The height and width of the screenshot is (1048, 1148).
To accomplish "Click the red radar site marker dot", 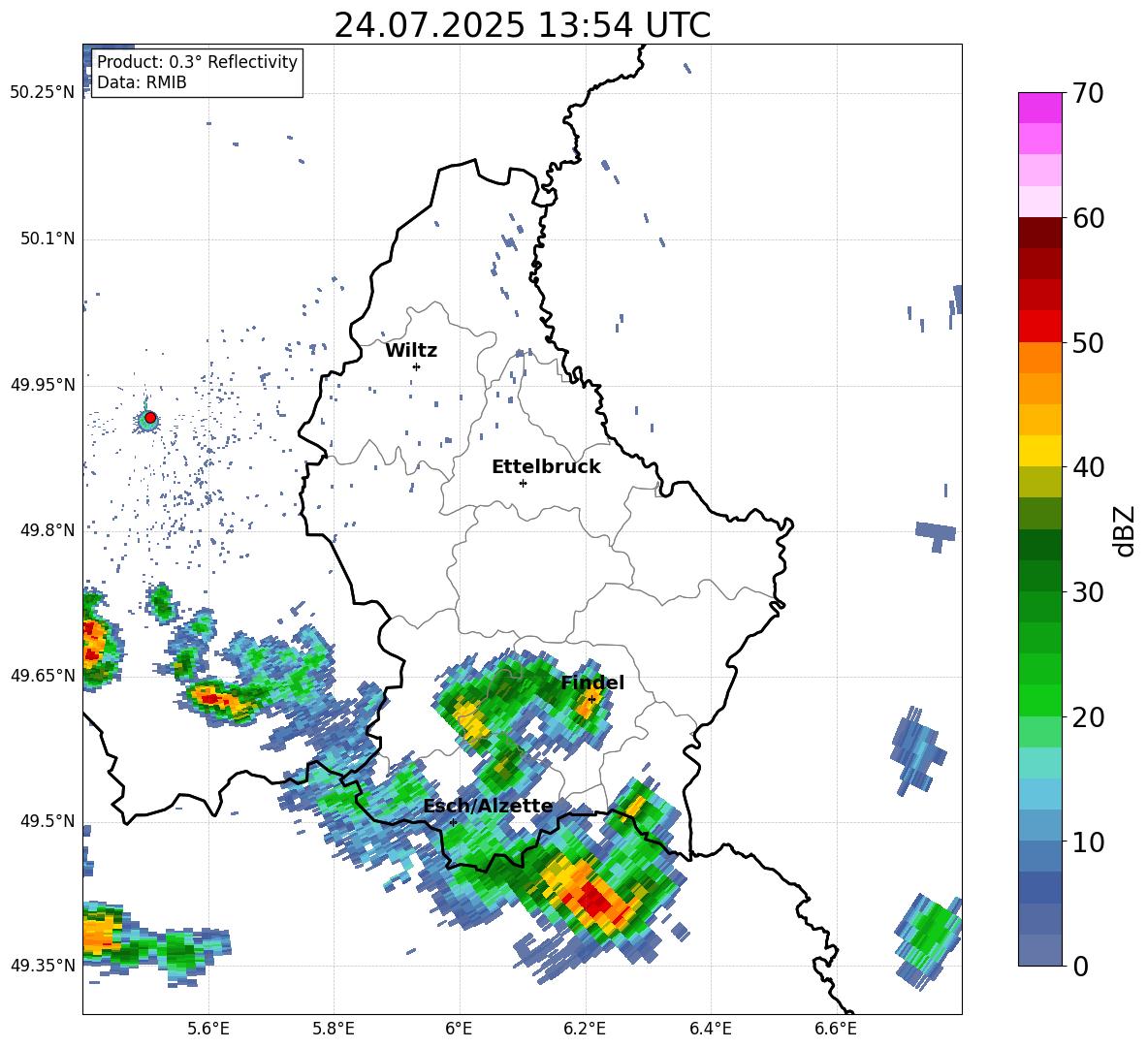I will click(150, 418).
